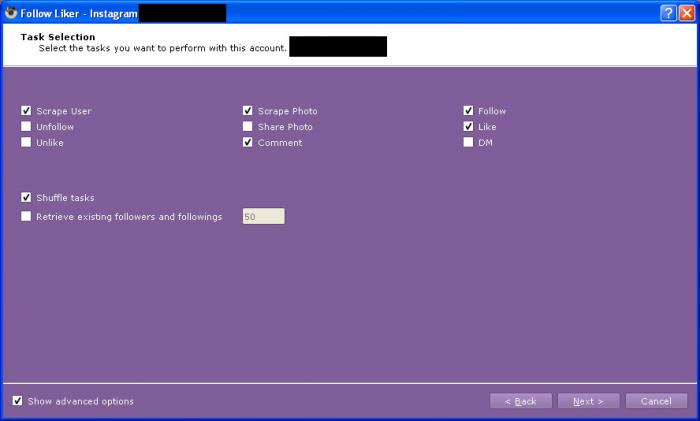Disable Show advanced options

pos(17,401)
